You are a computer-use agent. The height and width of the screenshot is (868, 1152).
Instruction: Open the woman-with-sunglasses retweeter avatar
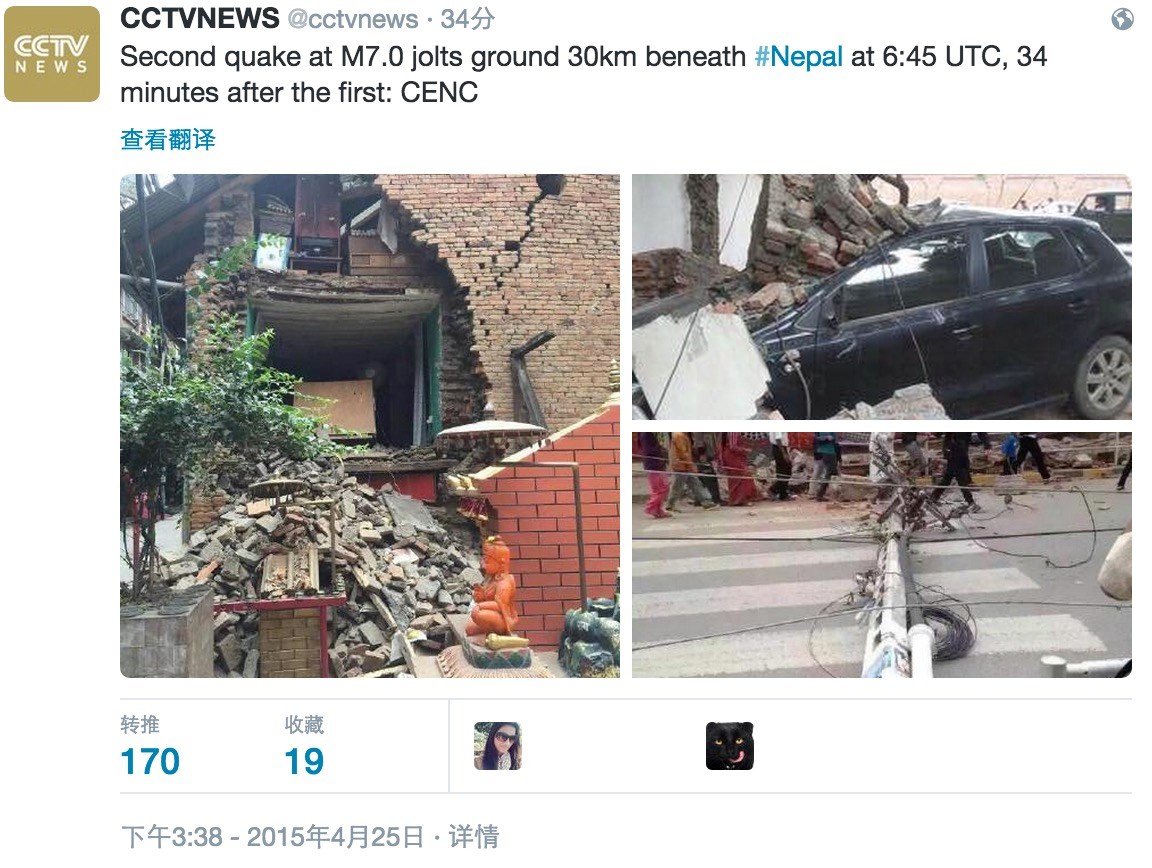(x=498, y=746)
